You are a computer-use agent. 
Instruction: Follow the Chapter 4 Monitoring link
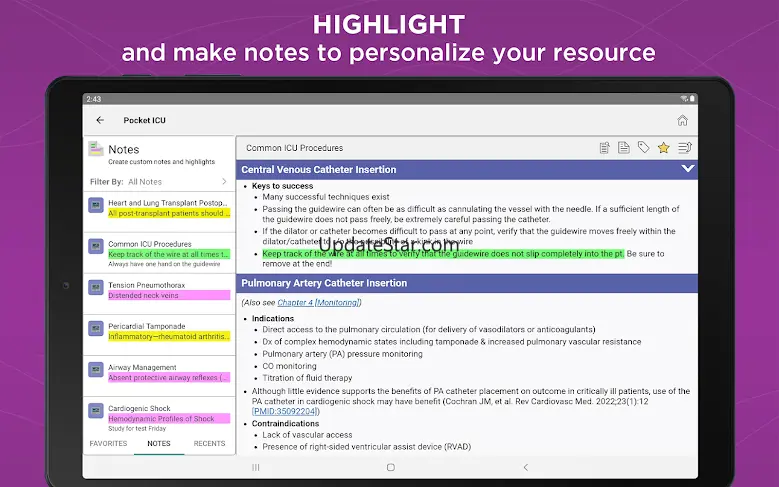point(318,302)
